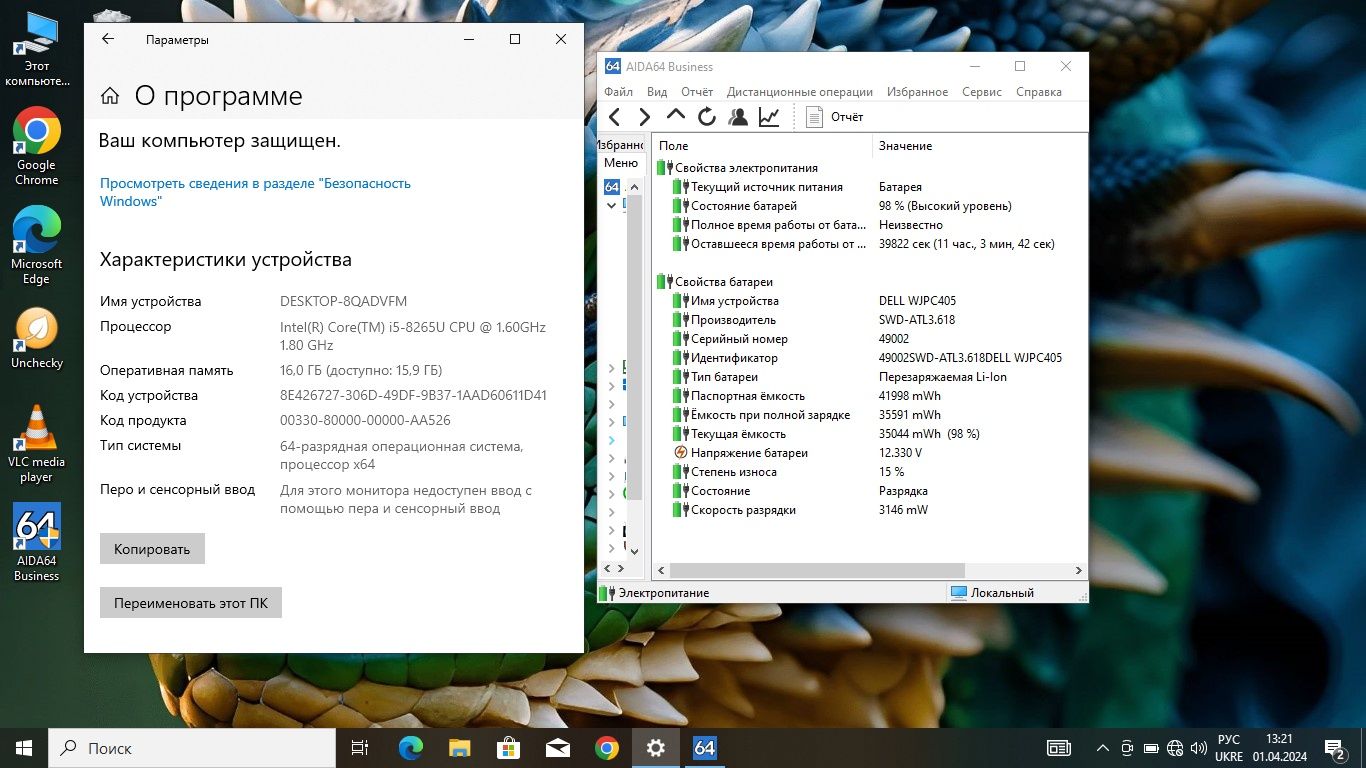Select Этот компьютер desktop icon
1366x768 pixels.
[x=37, y=48]
